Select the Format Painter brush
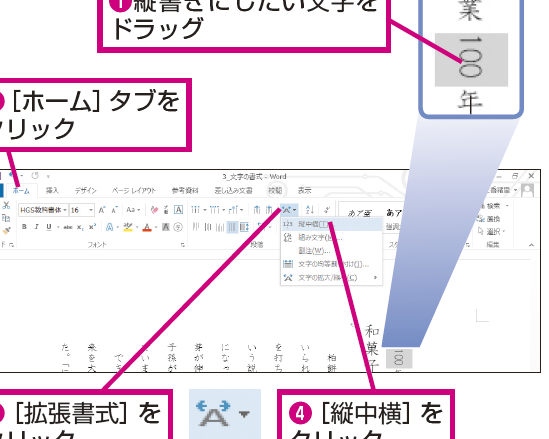 click(x=6, y=230)
